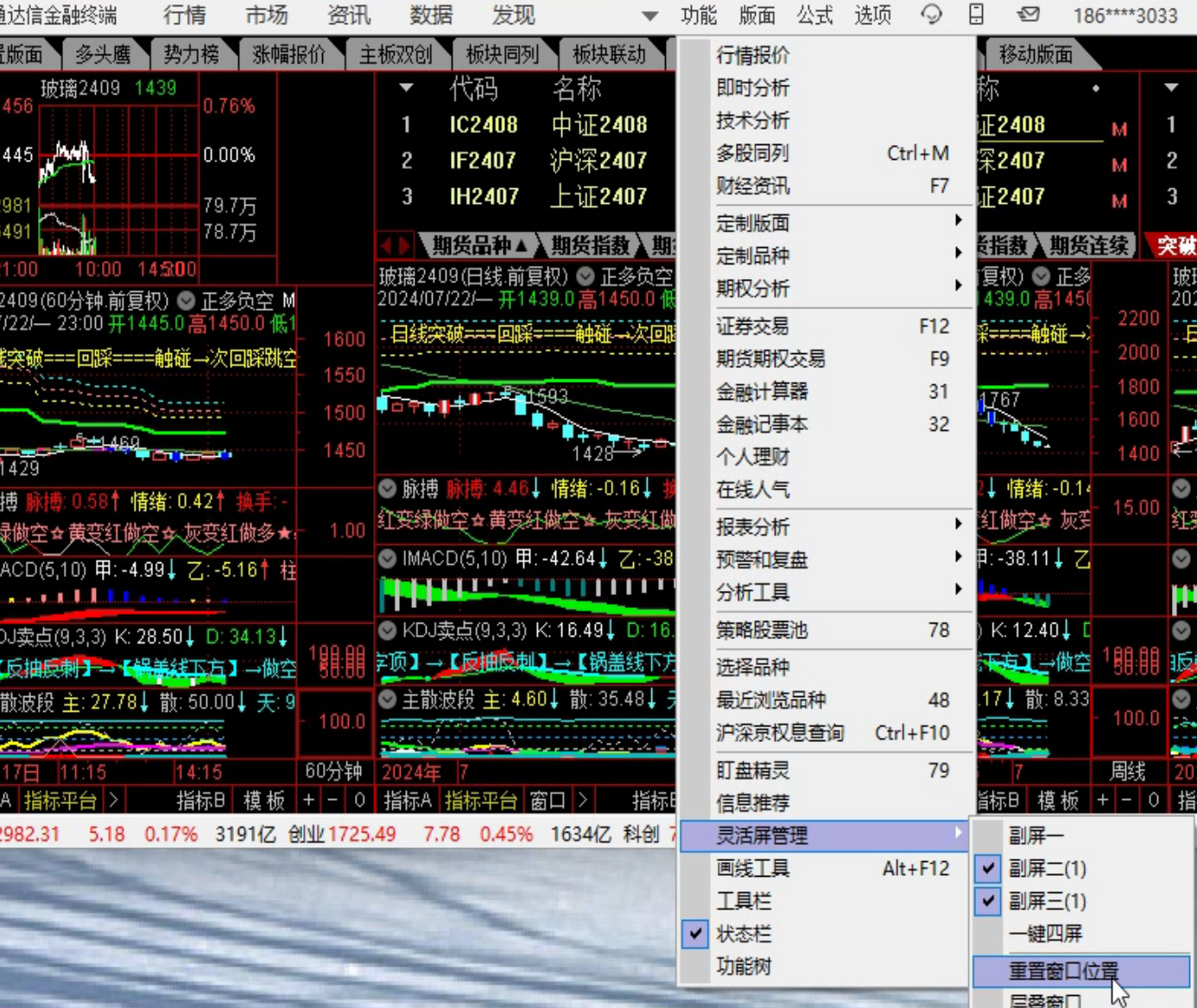The width and height of the screenshot is (1197, 1008).
Task: Select the IC2408 row
Action: tap(525, 124)
